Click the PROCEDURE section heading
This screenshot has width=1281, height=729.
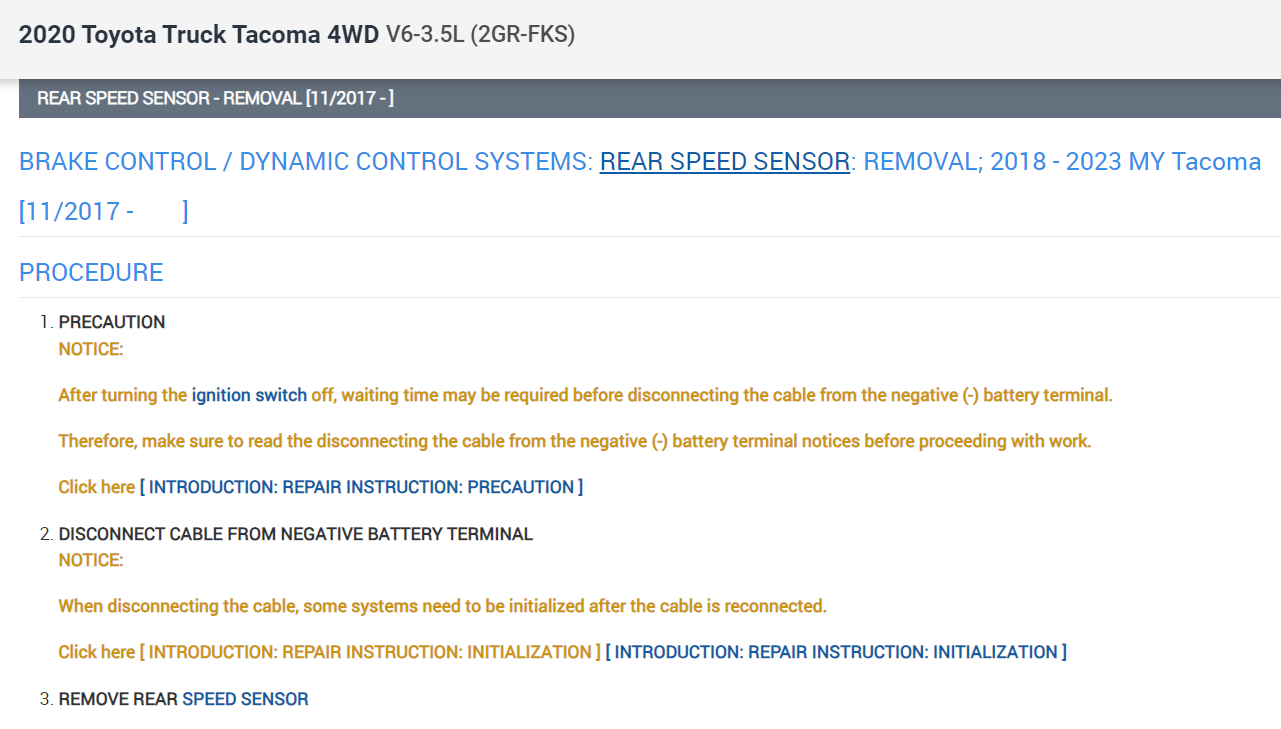coord(91,272)
